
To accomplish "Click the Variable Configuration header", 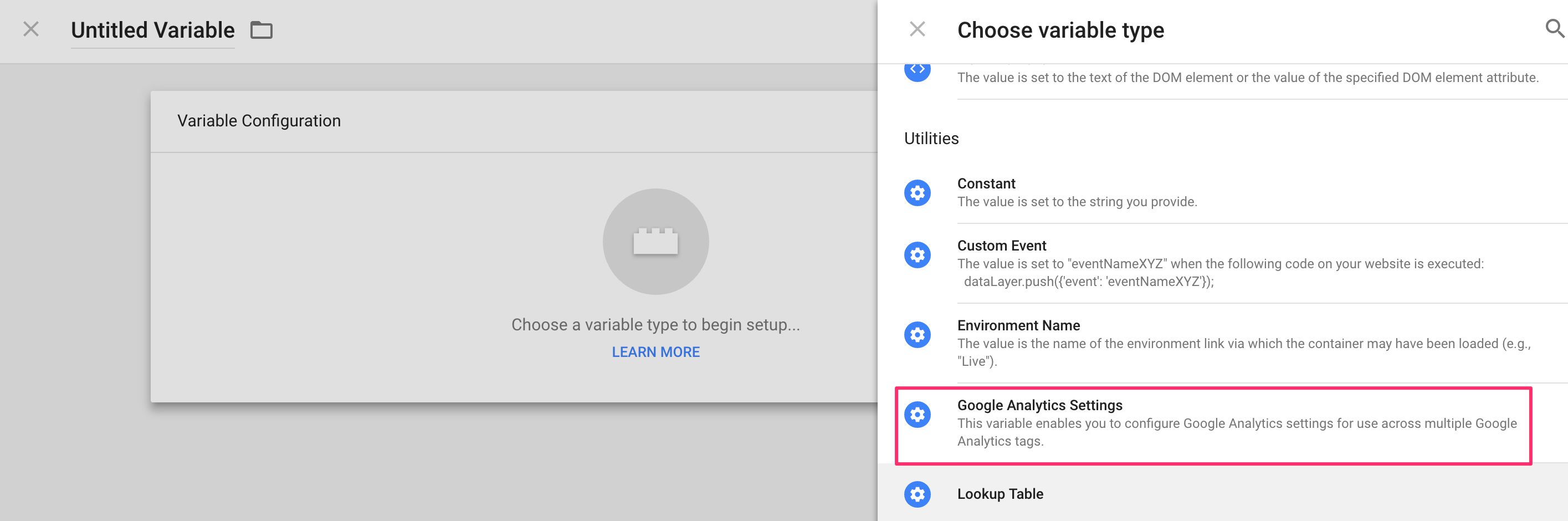I will coord(259,120).
